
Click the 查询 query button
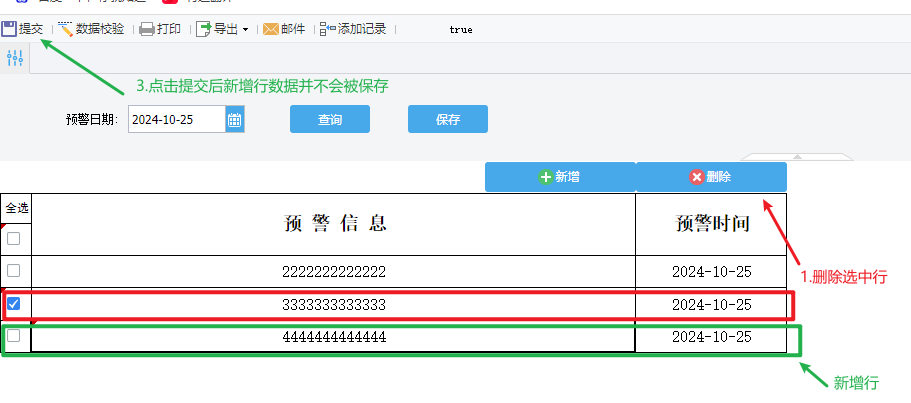click(x=330, y=120)
